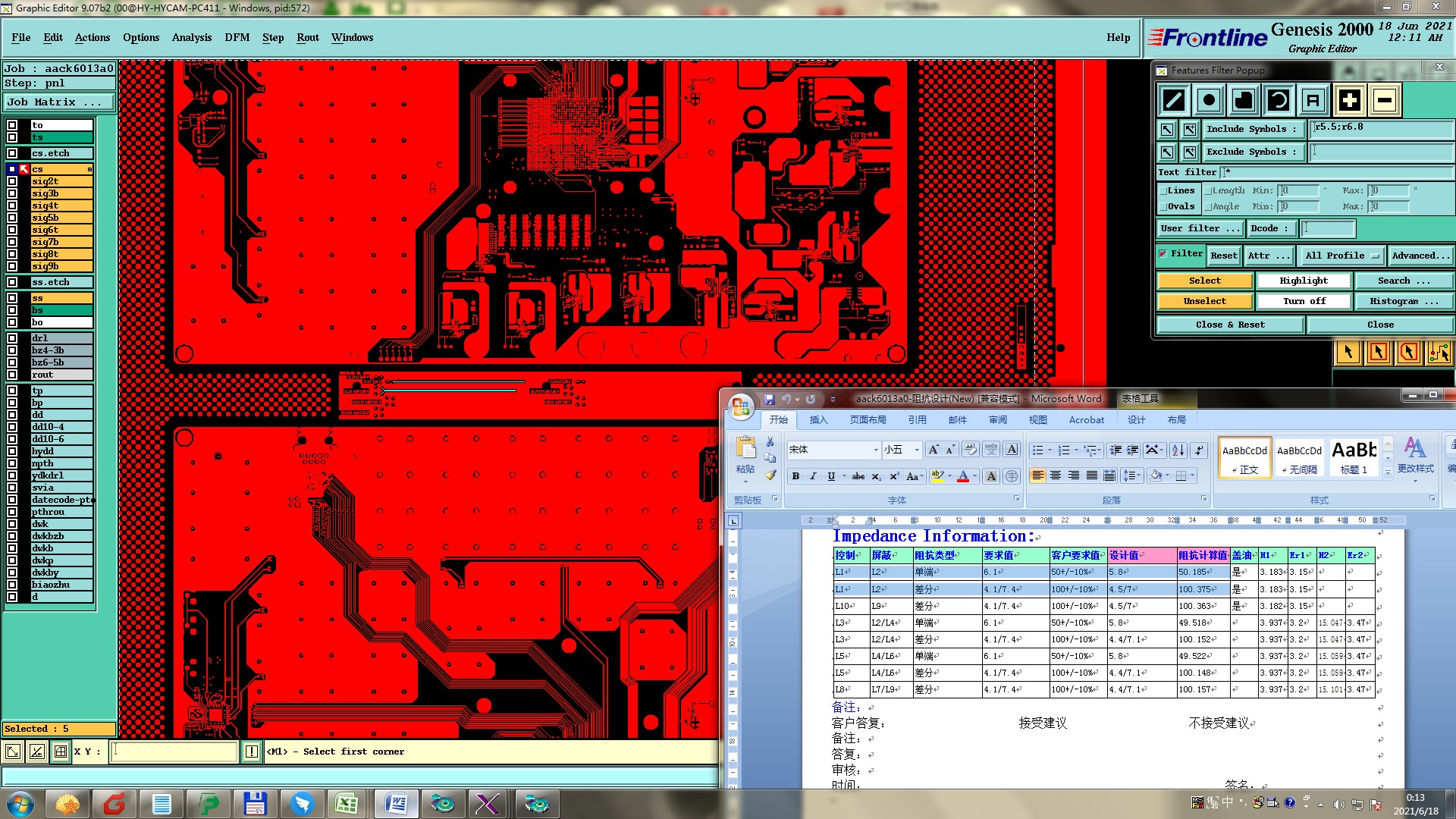The image size is (1456, 819).
Task: Enable the Ovals checkbox
Action: pyautogui.click(x=1163, y=206)
